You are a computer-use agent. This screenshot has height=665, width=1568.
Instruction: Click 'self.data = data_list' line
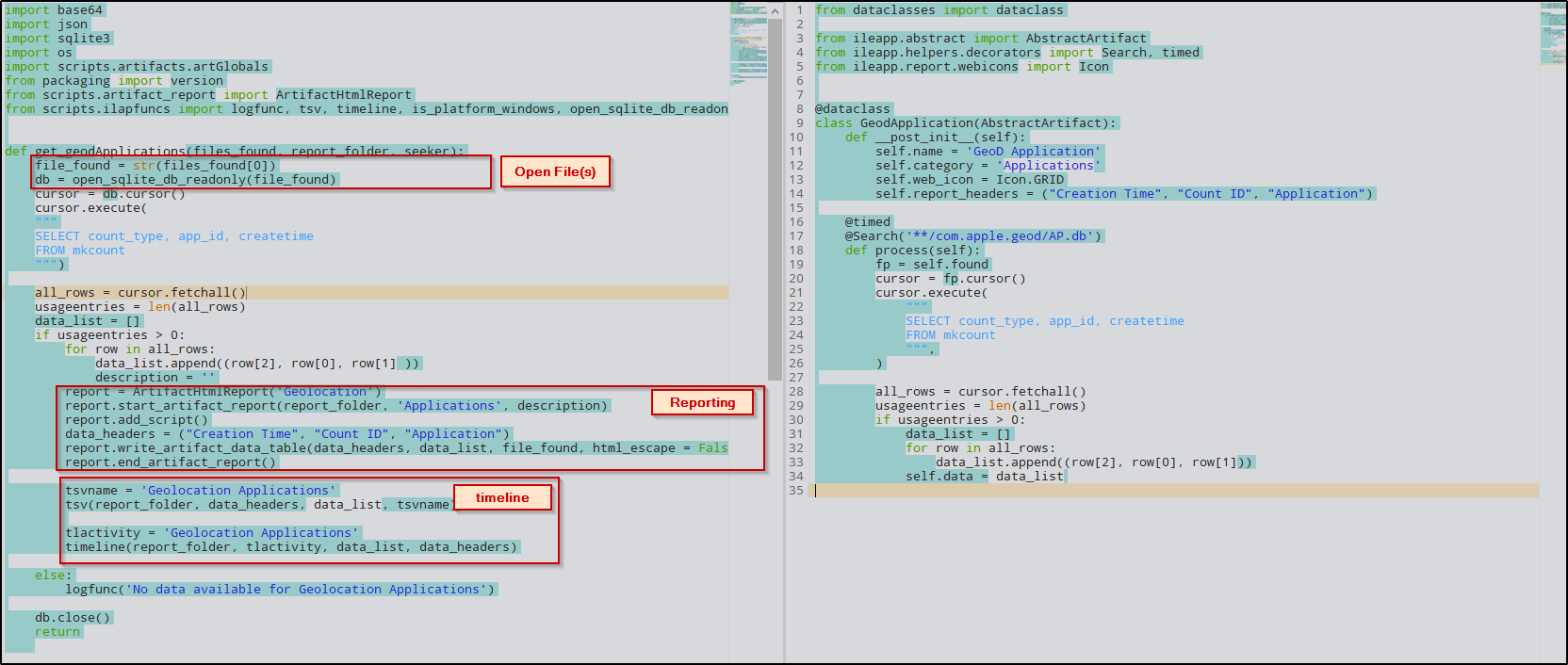pos(985,477)
